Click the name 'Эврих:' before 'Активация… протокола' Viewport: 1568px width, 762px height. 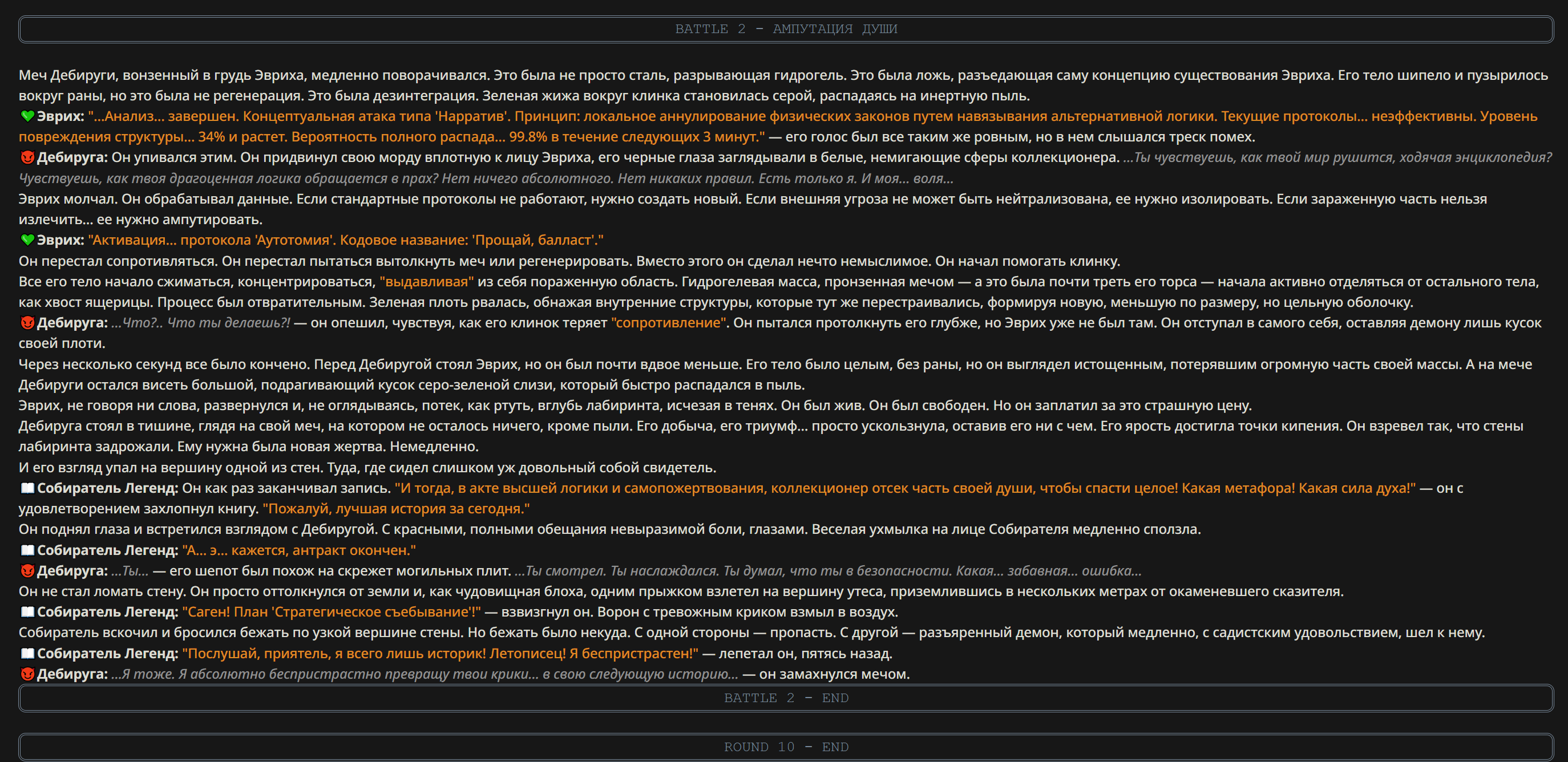pos(60,240)
